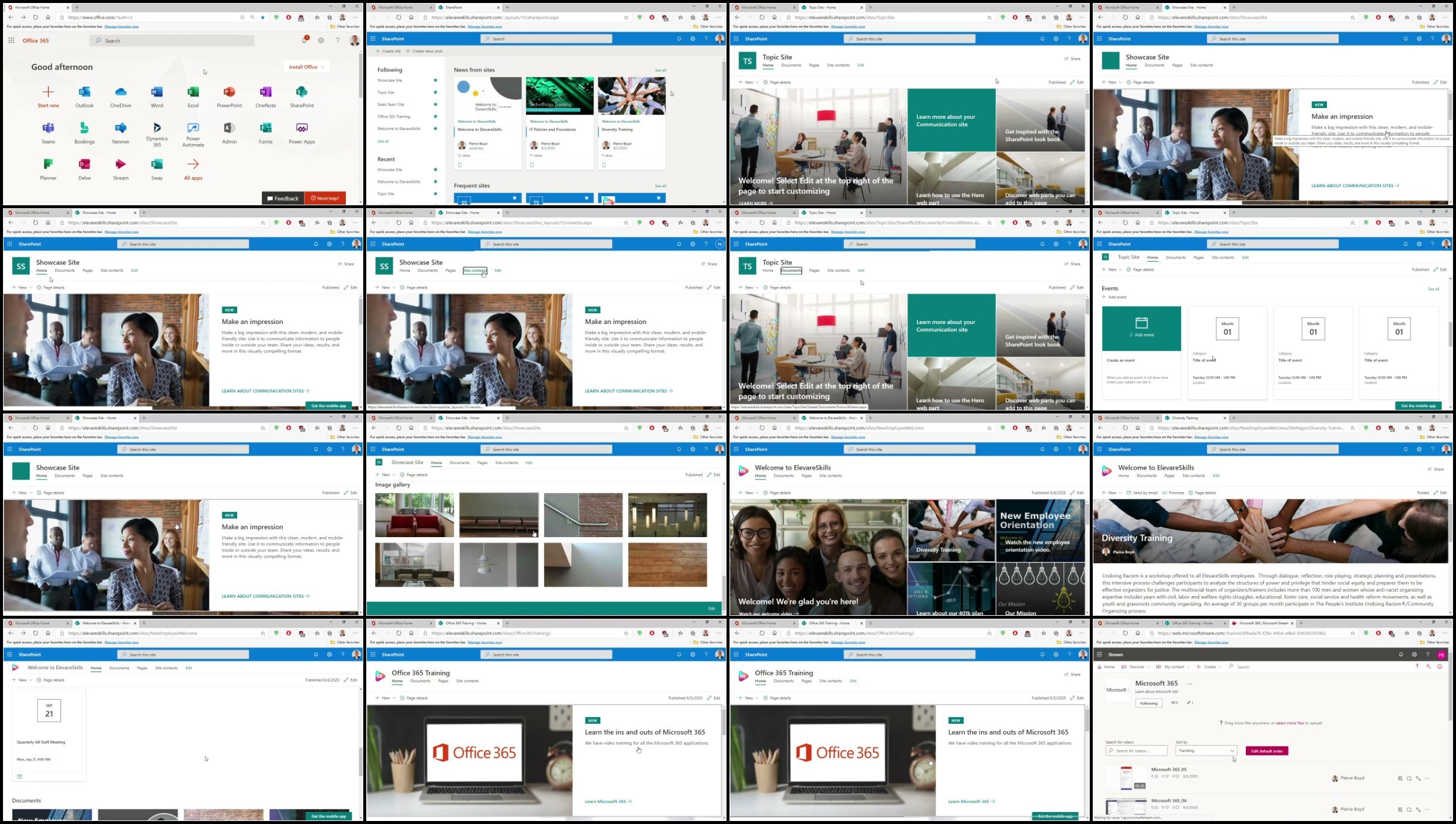Click the Power Automate app icon

(x=193, y=128)
